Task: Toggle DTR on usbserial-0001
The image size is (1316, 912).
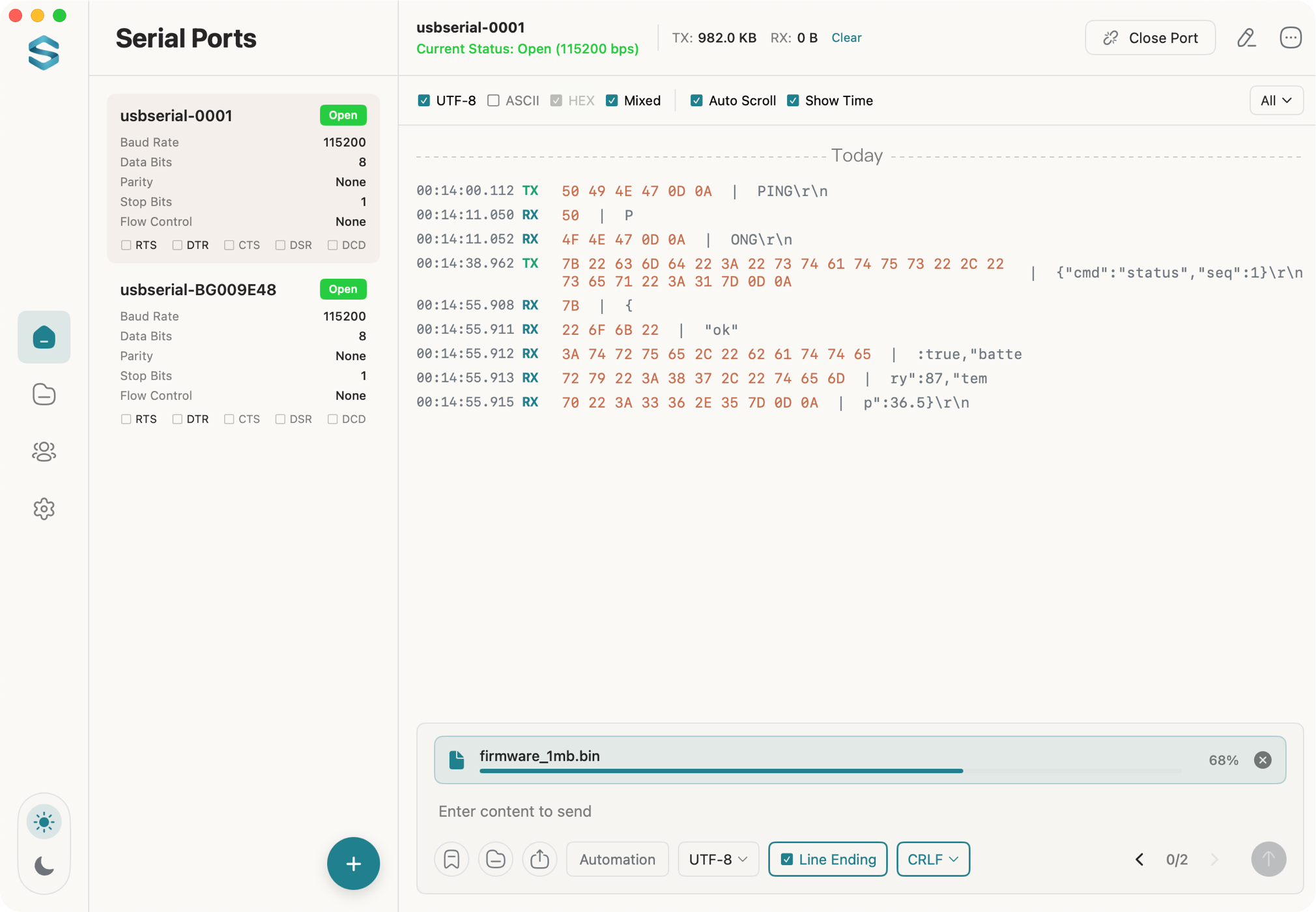Action: (x=177, y=245)
